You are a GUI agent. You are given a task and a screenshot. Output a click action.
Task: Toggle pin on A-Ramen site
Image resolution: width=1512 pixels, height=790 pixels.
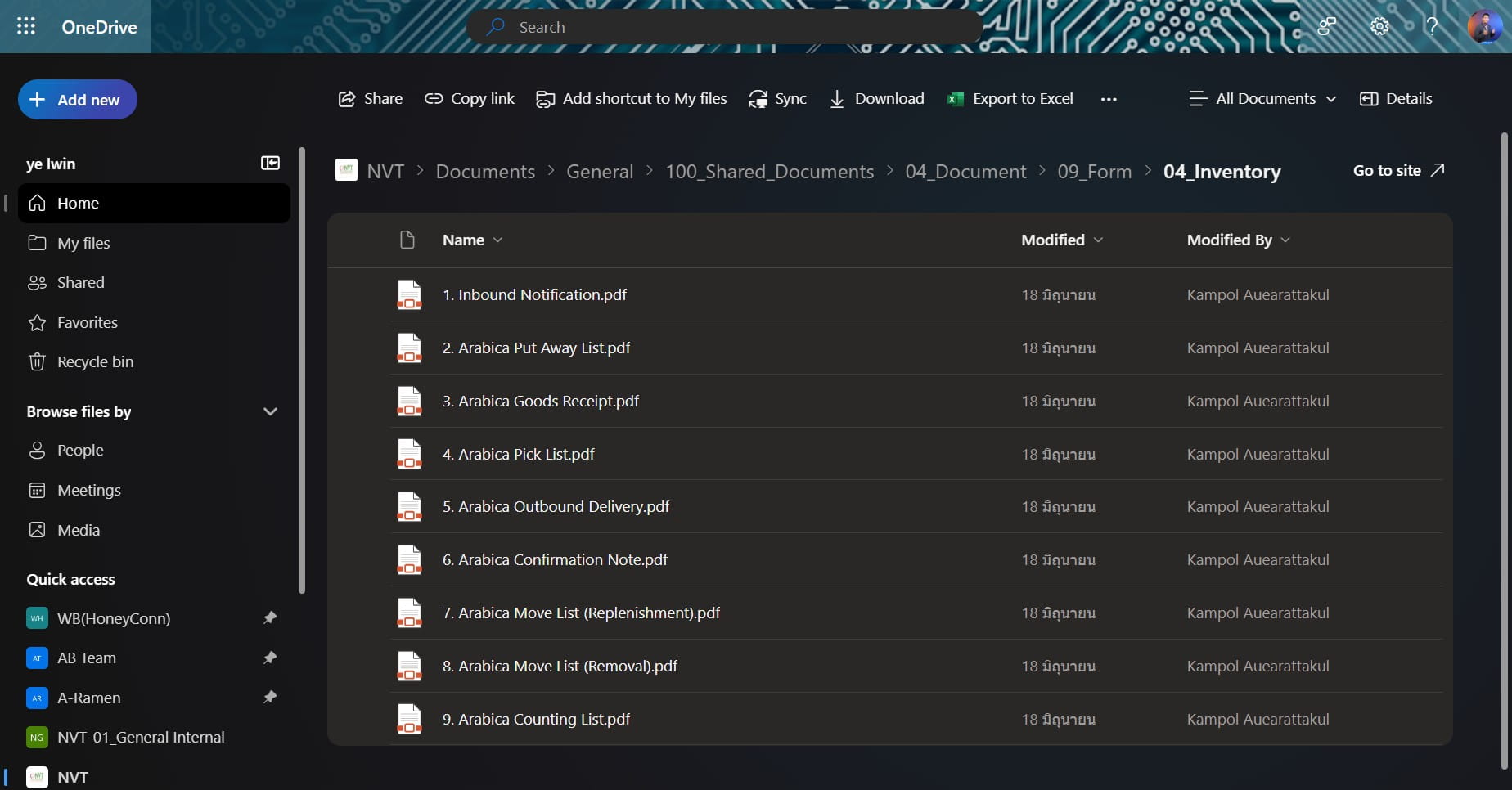tap(269, 698)
